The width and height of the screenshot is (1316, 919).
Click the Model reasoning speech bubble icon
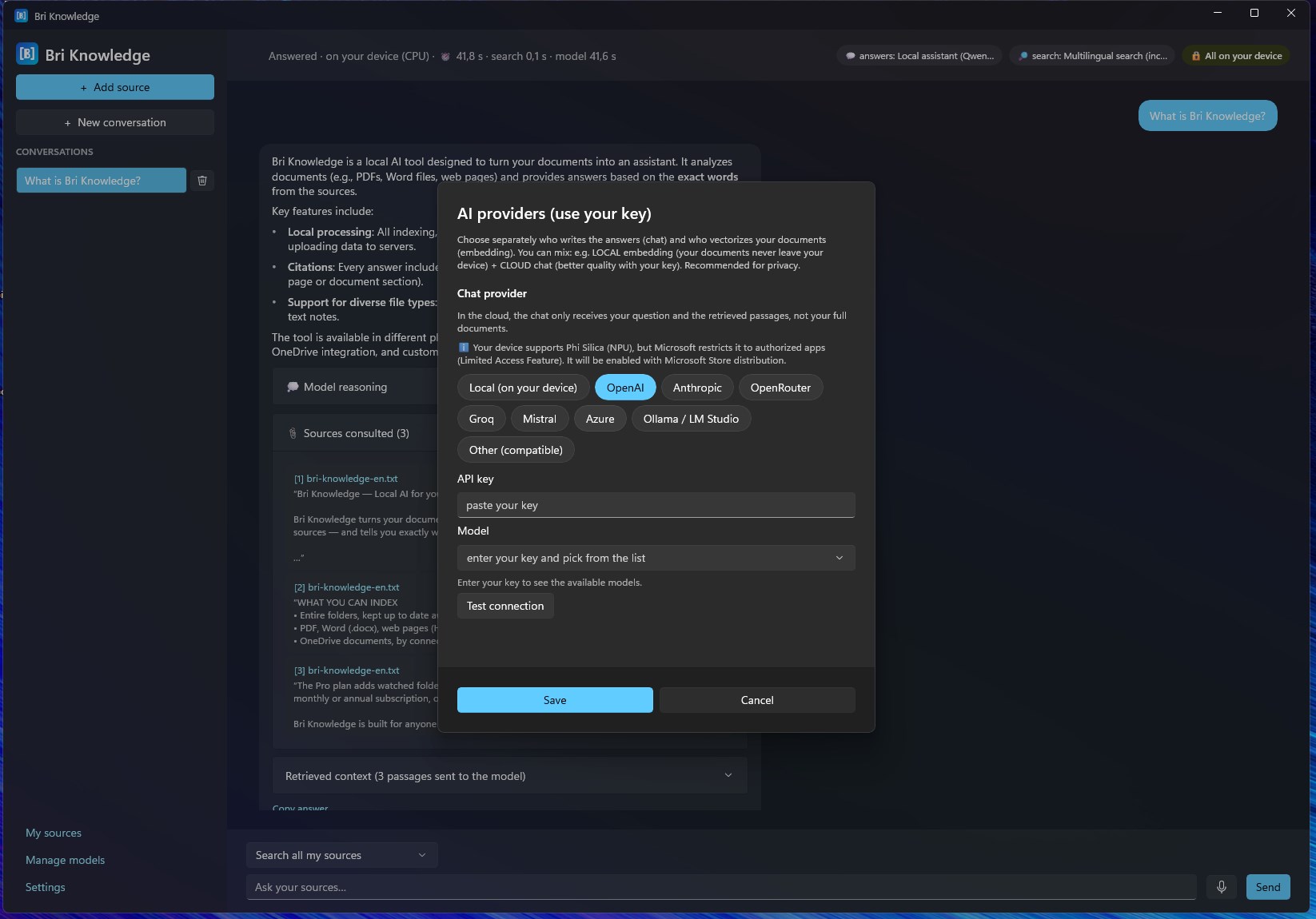pos(293,387)
